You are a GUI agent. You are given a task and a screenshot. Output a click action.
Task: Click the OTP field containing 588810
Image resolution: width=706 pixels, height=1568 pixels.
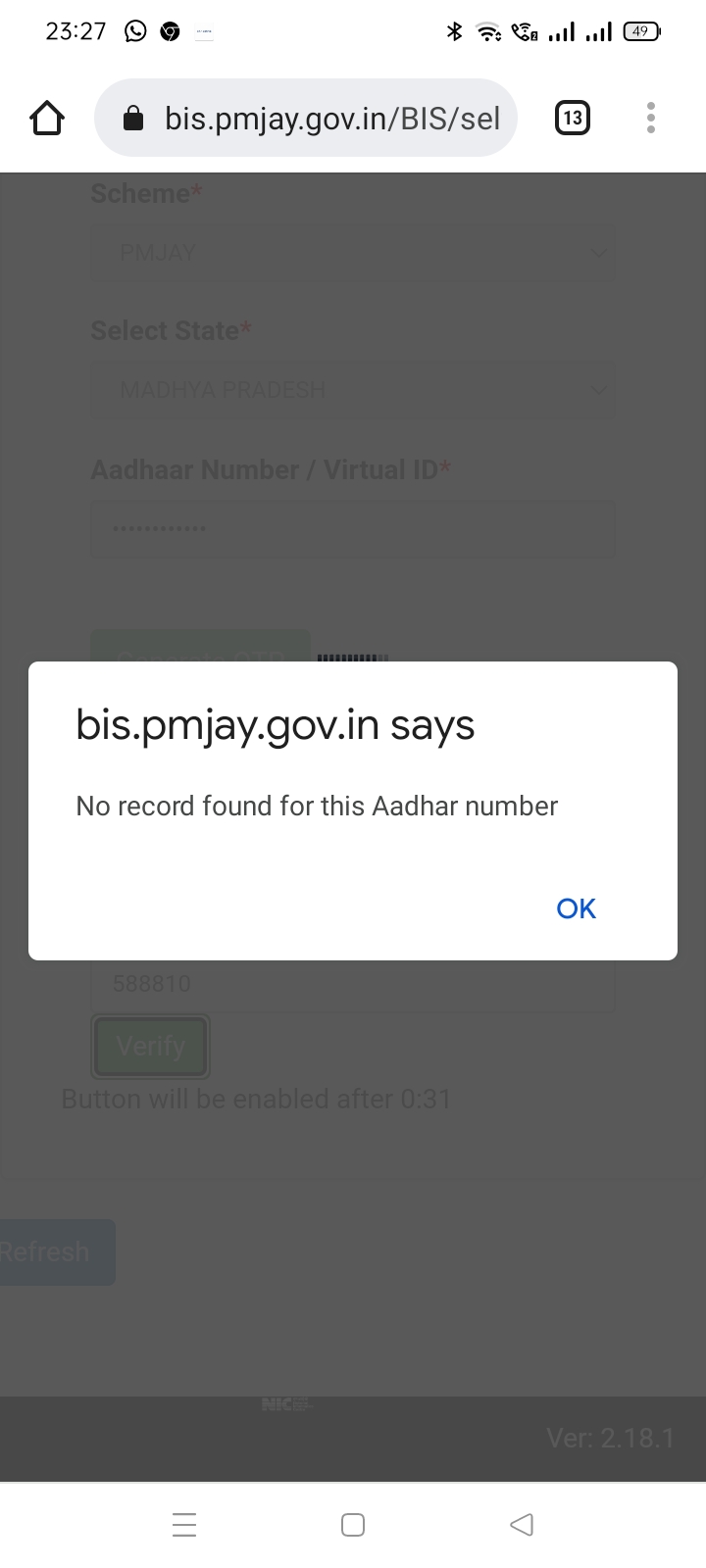(353, 984)
